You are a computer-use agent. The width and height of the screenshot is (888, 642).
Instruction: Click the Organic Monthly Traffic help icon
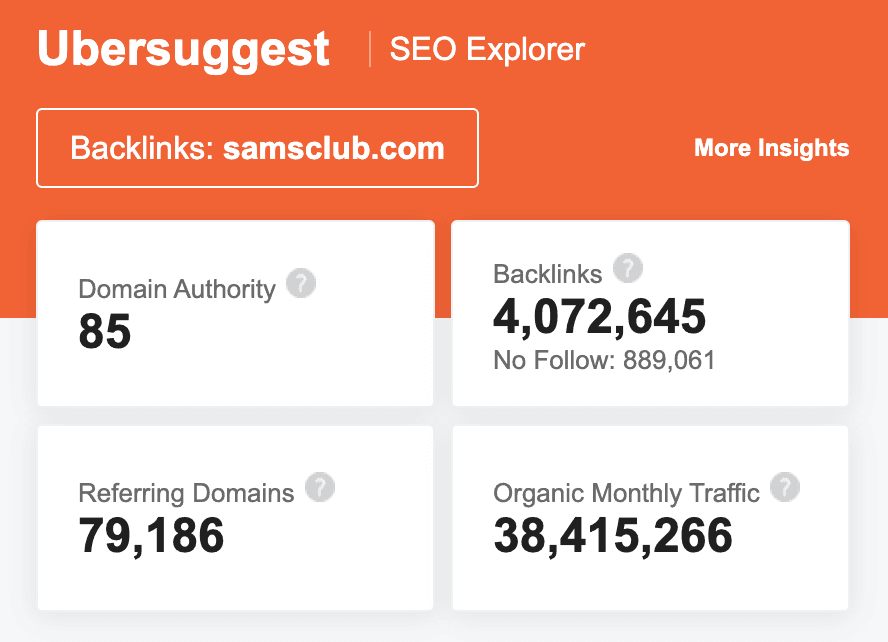pyautogui.click(x=786, y=487)
